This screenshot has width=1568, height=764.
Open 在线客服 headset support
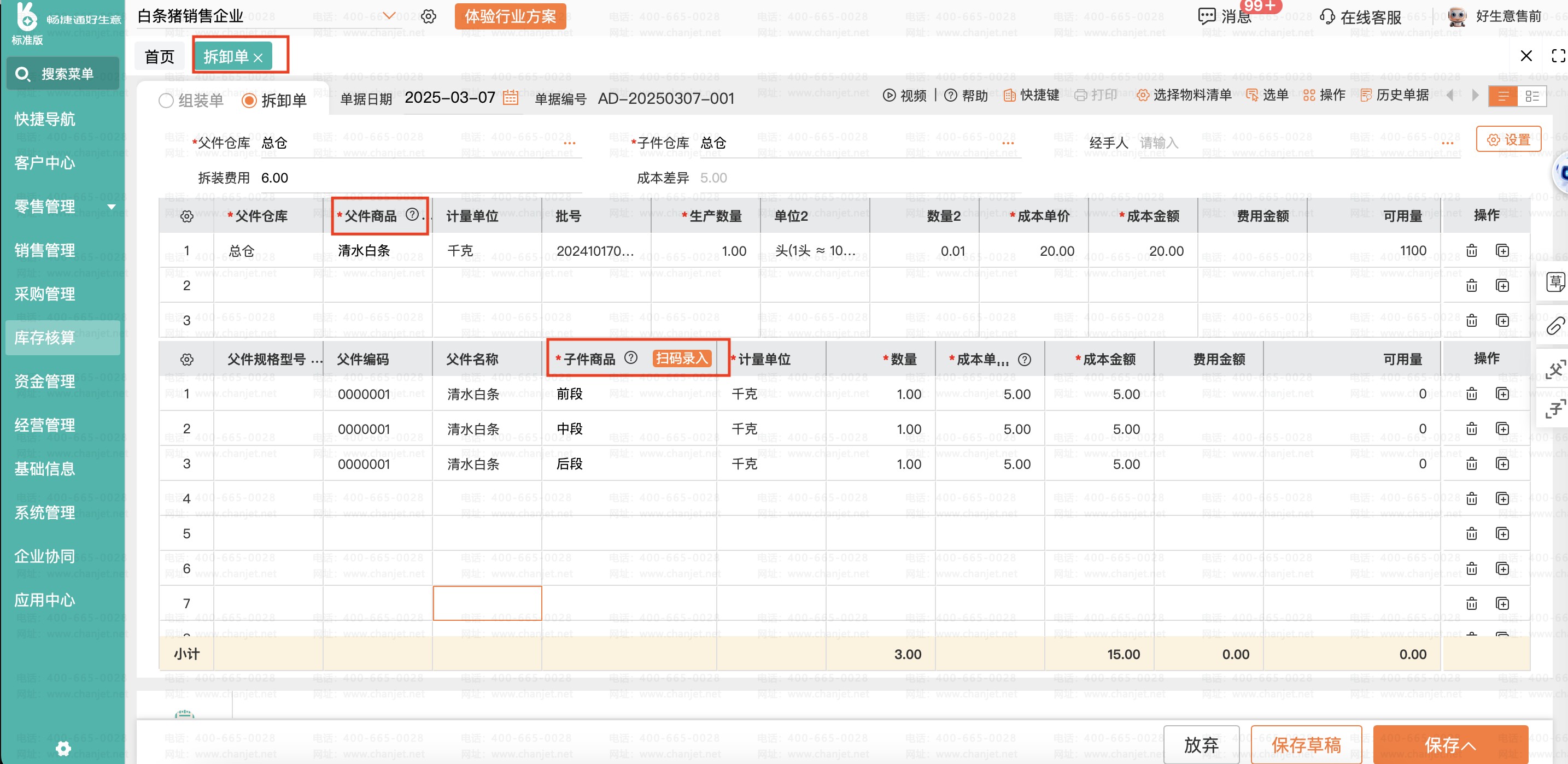(1360, 17)
